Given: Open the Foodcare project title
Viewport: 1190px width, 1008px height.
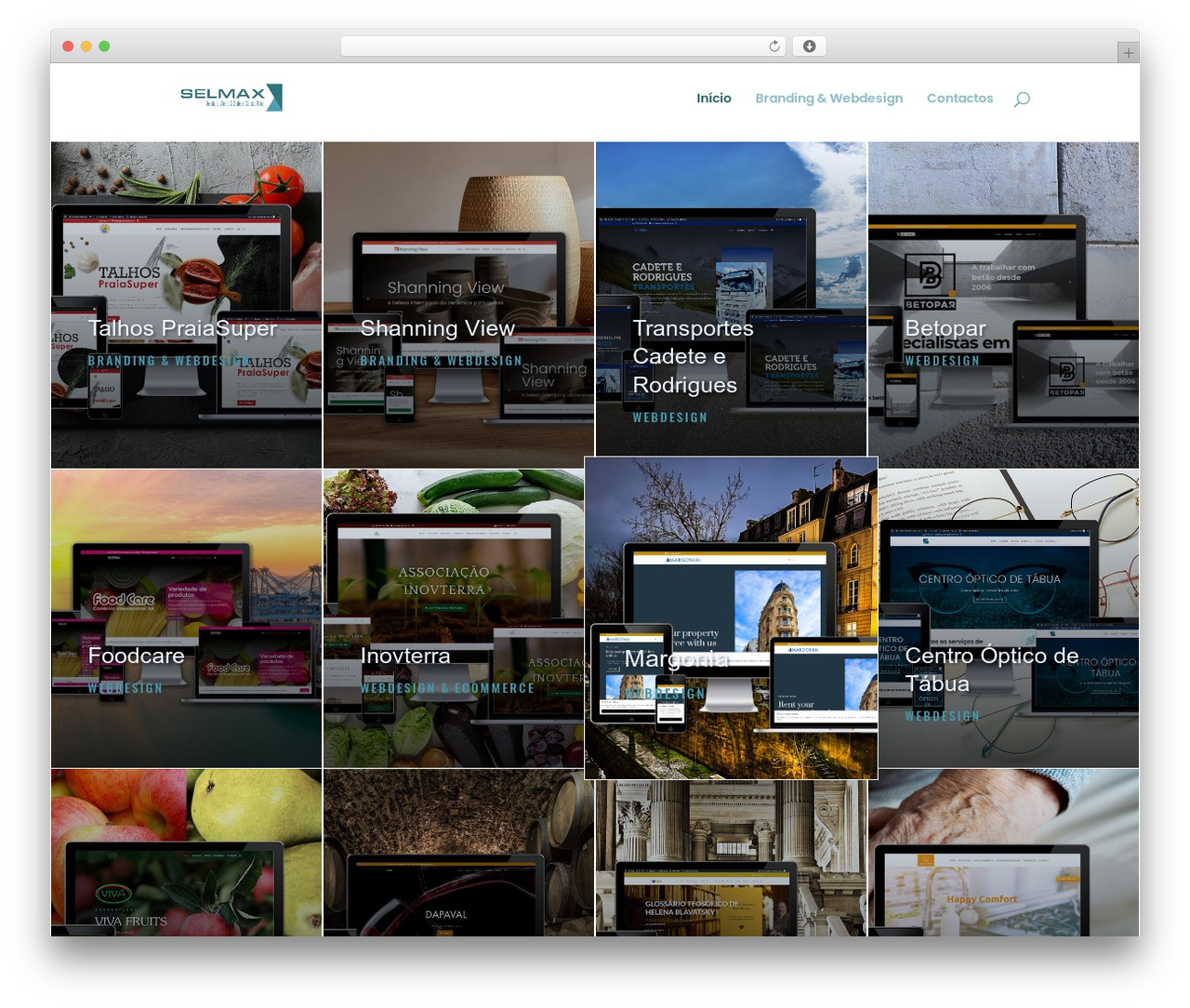Looking at the screenshot, I should click(x=136, y=656).
